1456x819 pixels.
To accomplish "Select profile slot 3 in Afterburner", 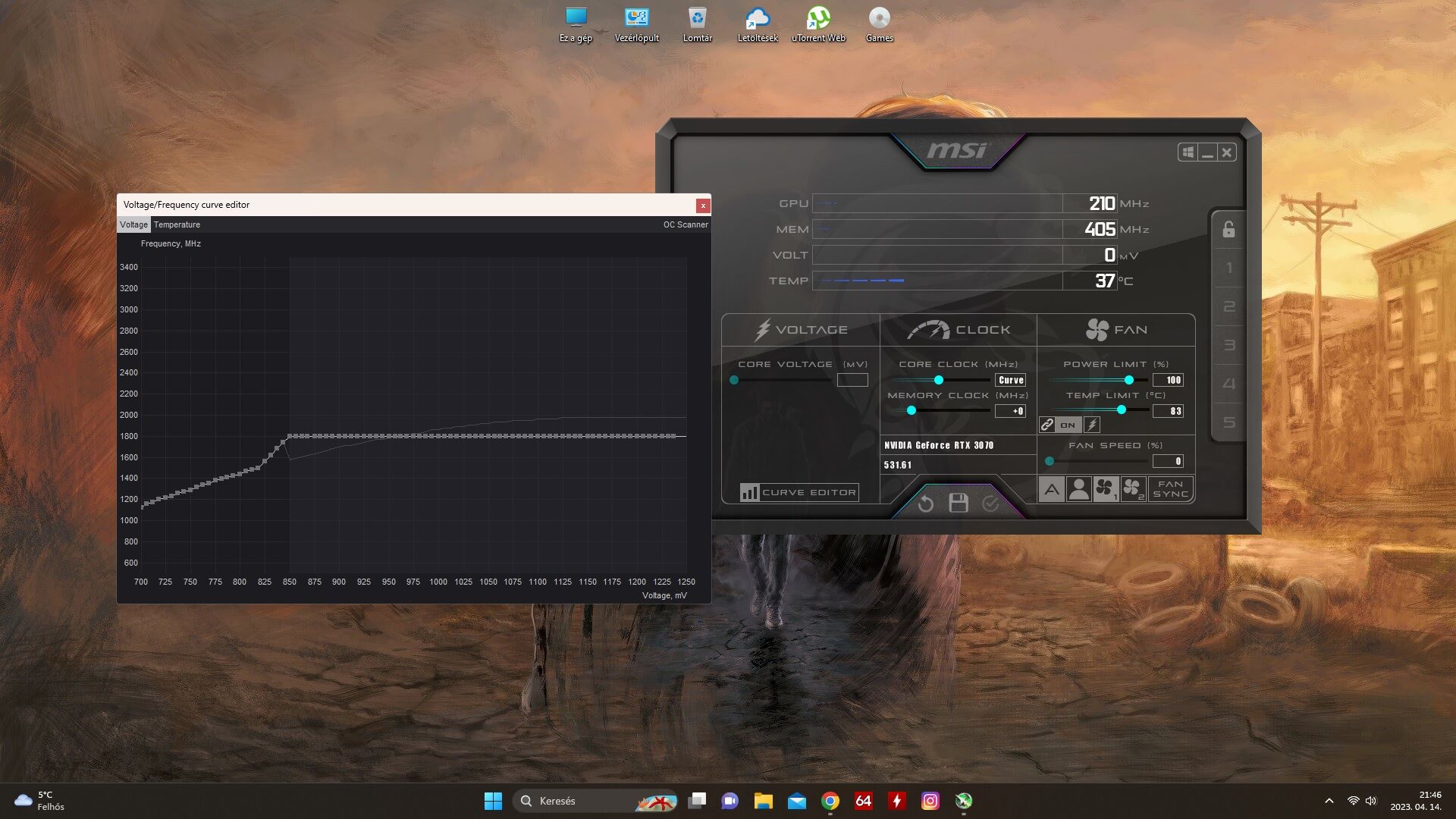I will 1228,345.
